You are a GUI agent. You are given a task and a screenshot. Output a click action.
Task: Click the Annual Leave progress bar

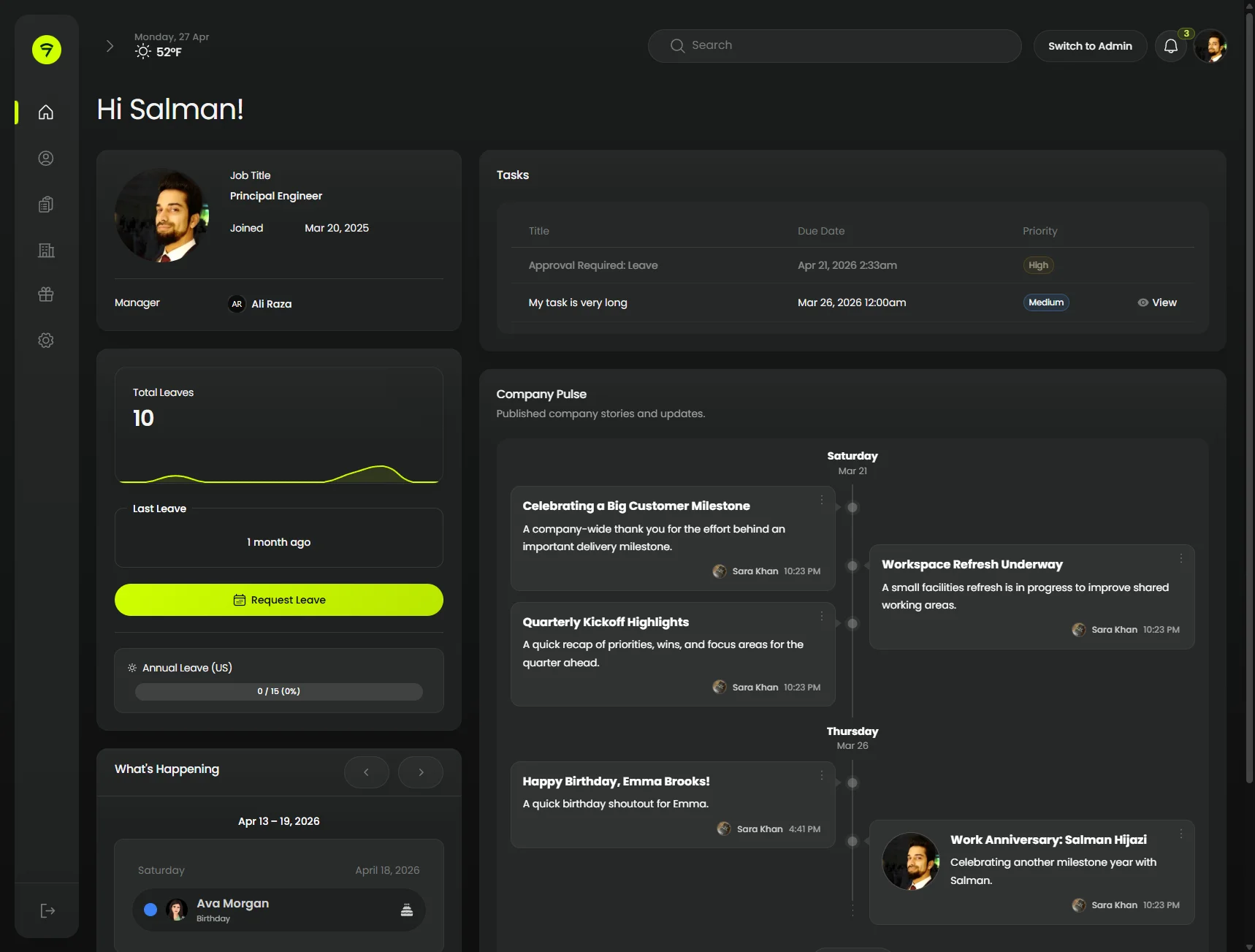[x=278, y=691]
